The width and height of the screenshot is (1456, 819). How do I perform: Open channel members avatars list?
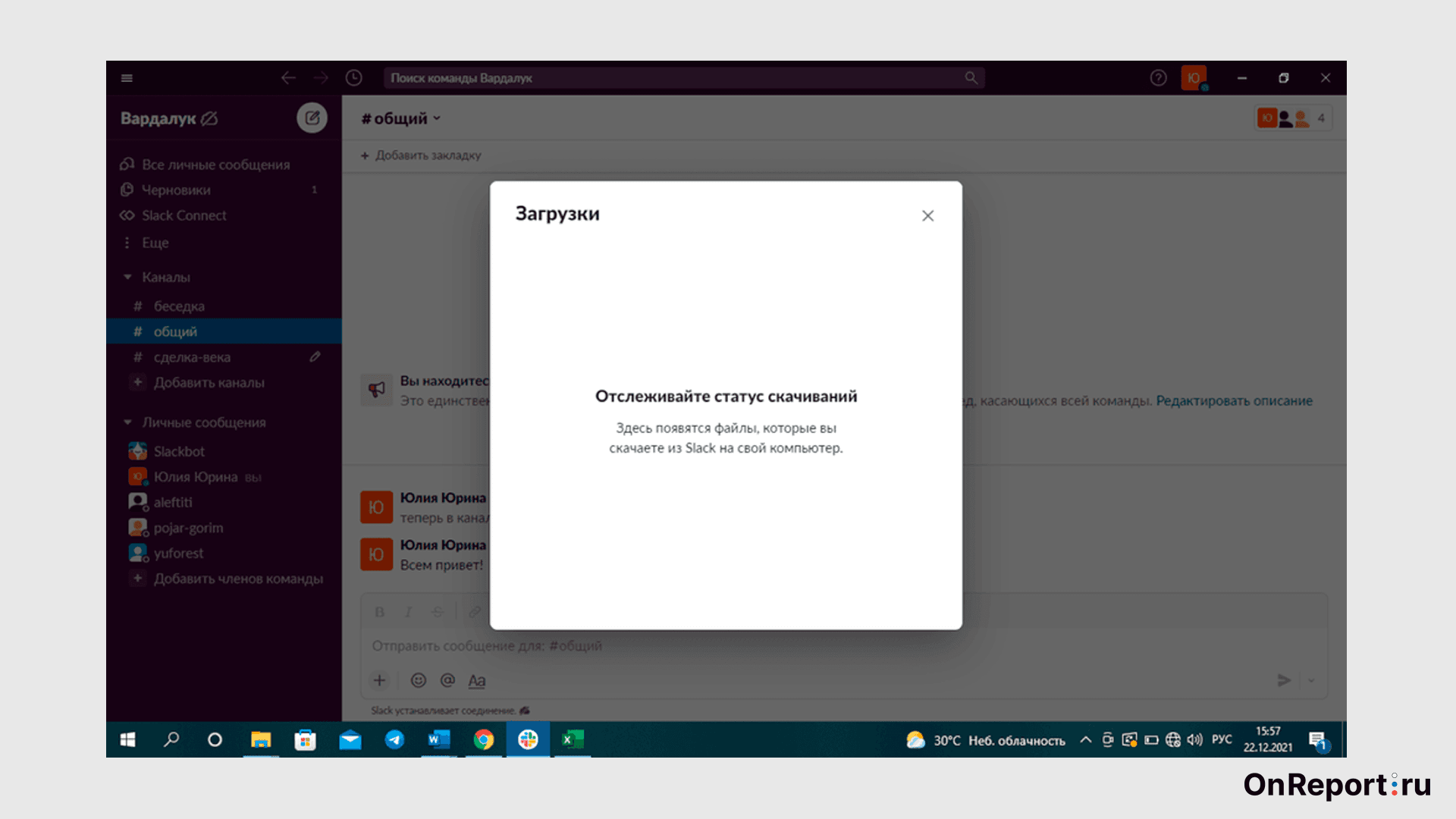pyautogui.click(x=1294, y=118)
